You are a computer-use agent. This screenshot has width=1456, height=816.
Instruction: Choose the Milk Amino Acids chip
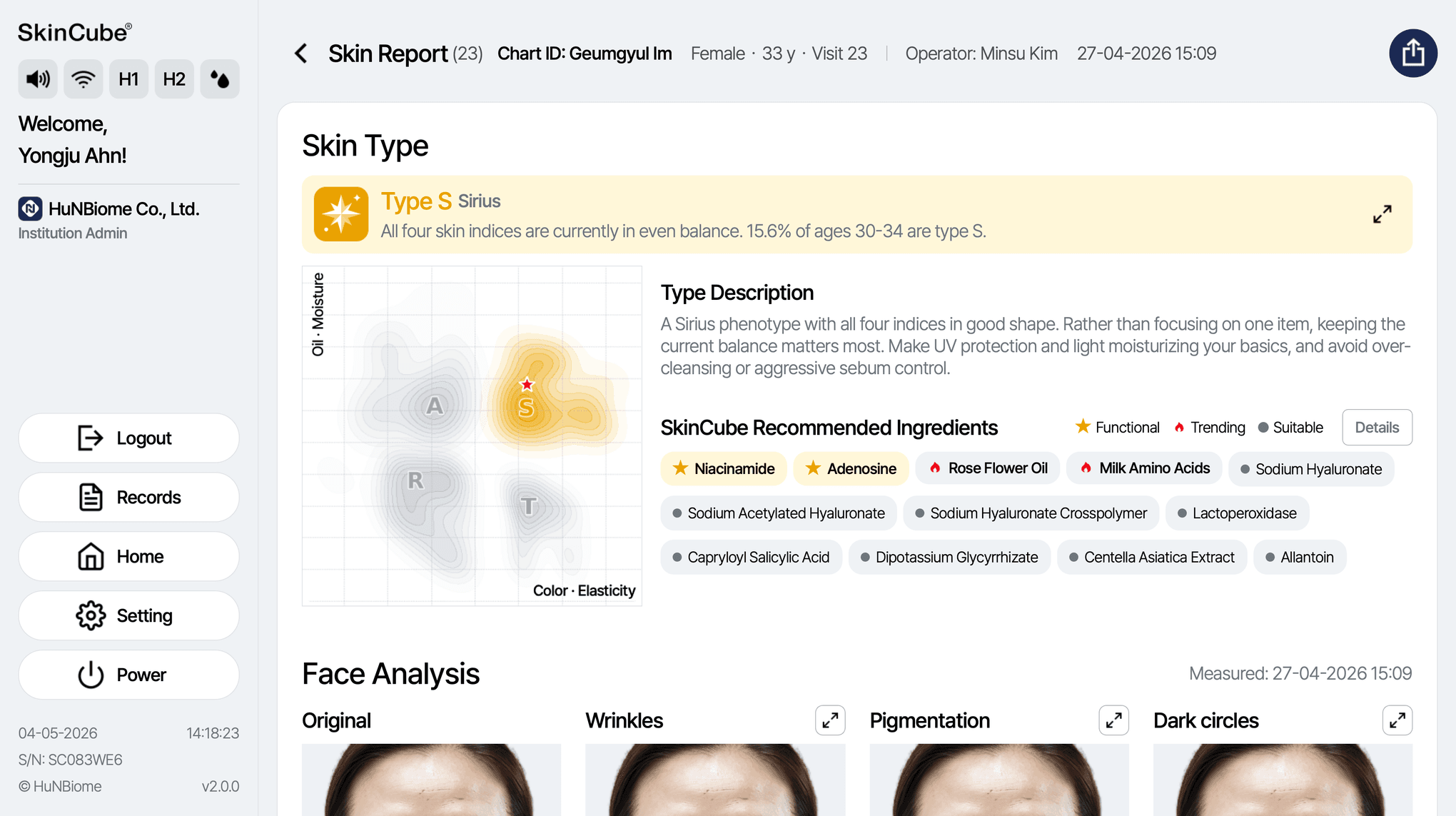click(x=1144, y=469)
